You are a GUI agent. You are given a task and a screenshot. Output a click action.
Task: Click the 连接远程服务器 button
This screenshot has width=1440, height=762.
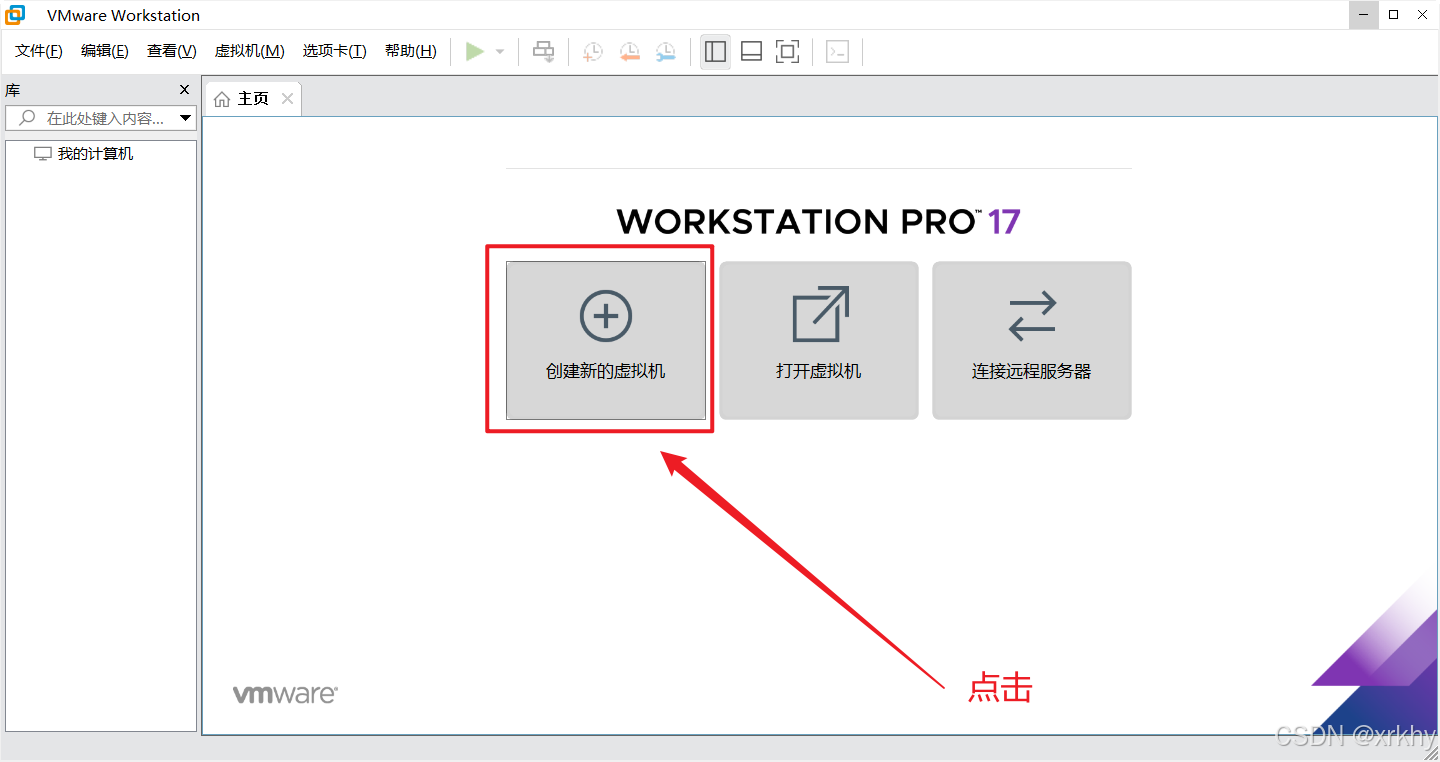[x=1032, y=340]
